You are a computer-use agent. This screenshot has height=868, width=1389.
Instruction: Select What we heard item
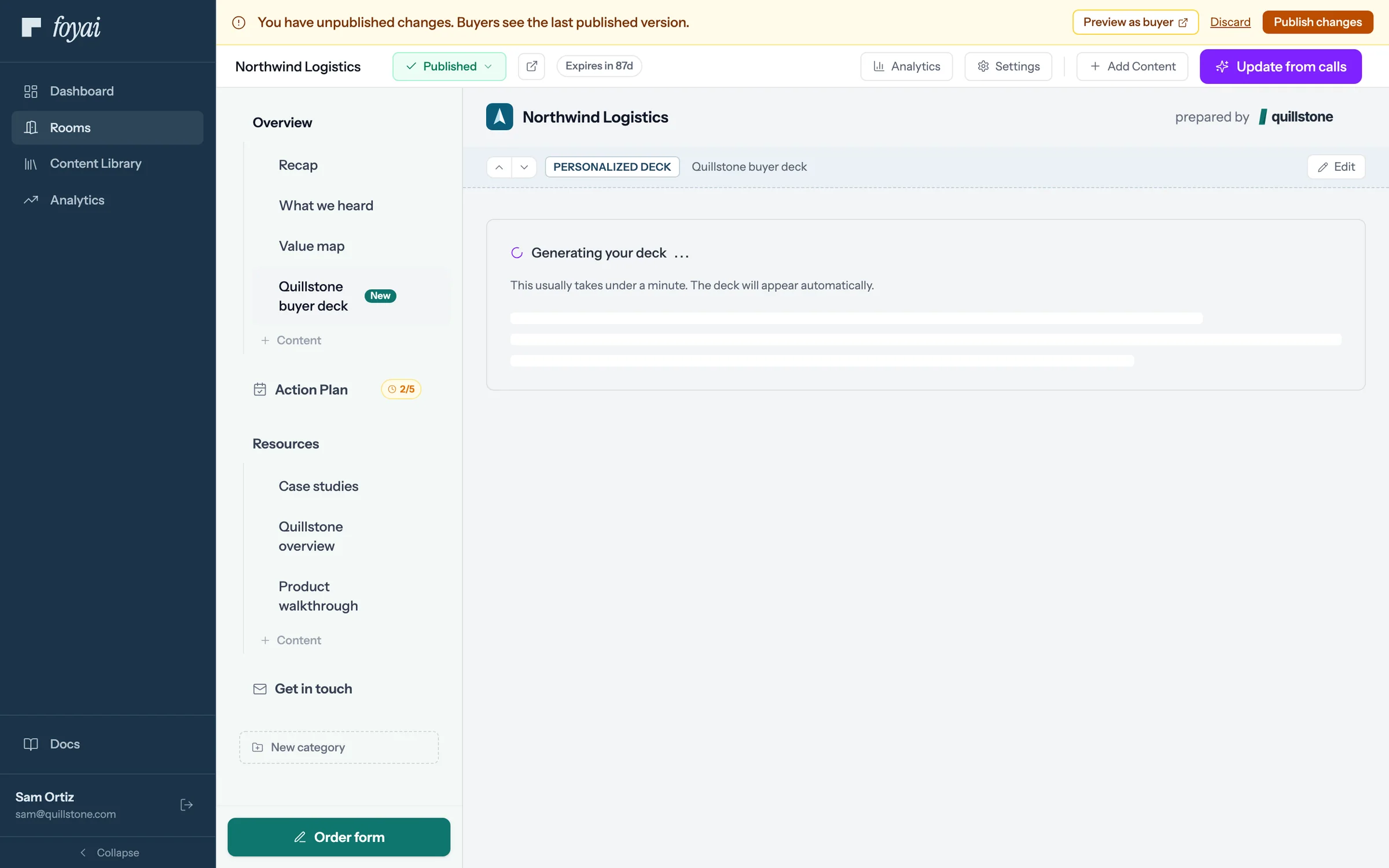(351, 205)
